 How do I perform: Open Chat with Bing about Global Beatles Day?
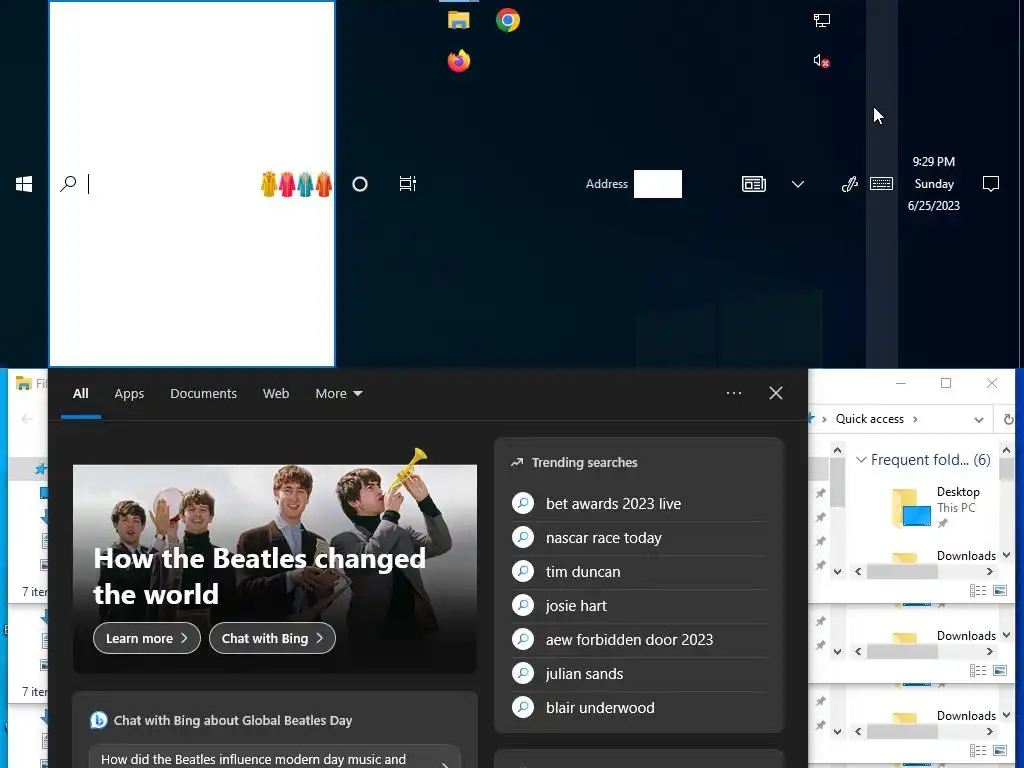pyautogui.click(x=232, y=720)
